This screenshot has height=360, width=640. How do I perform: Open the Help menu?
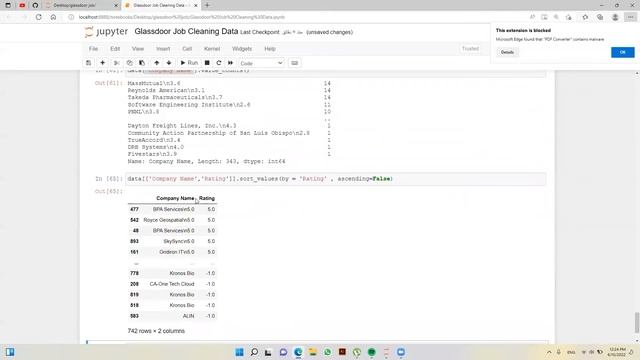tap(270, 49)
